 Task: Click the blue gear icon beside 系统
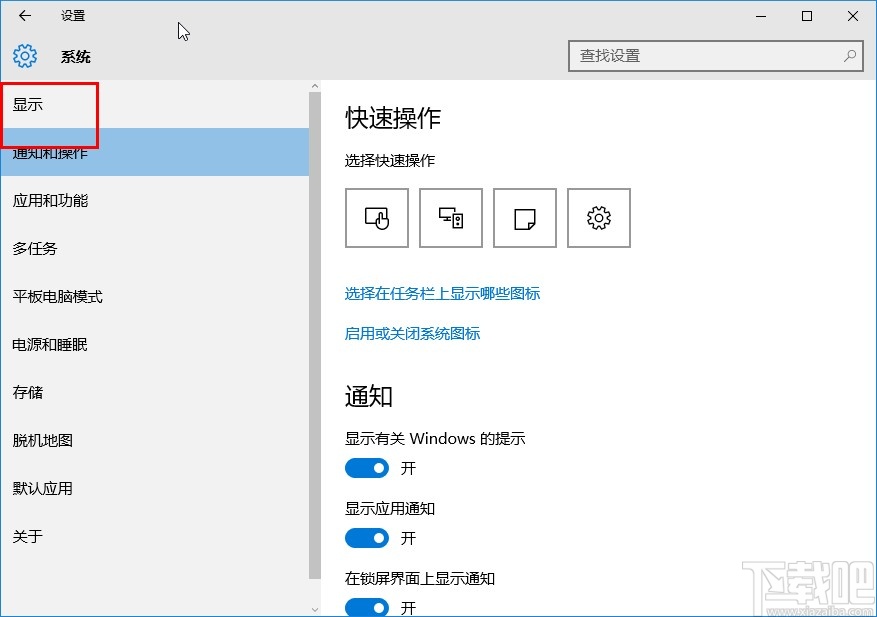click(24, 56)
